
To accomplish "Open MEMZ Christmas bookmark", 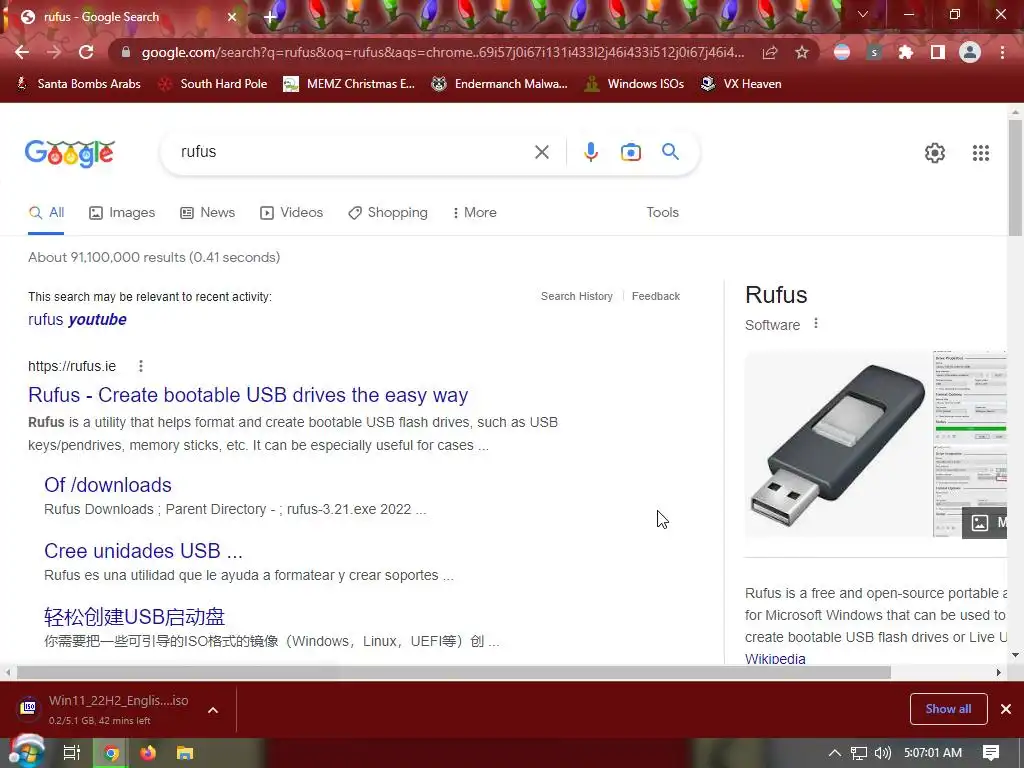I will point(349,84).
